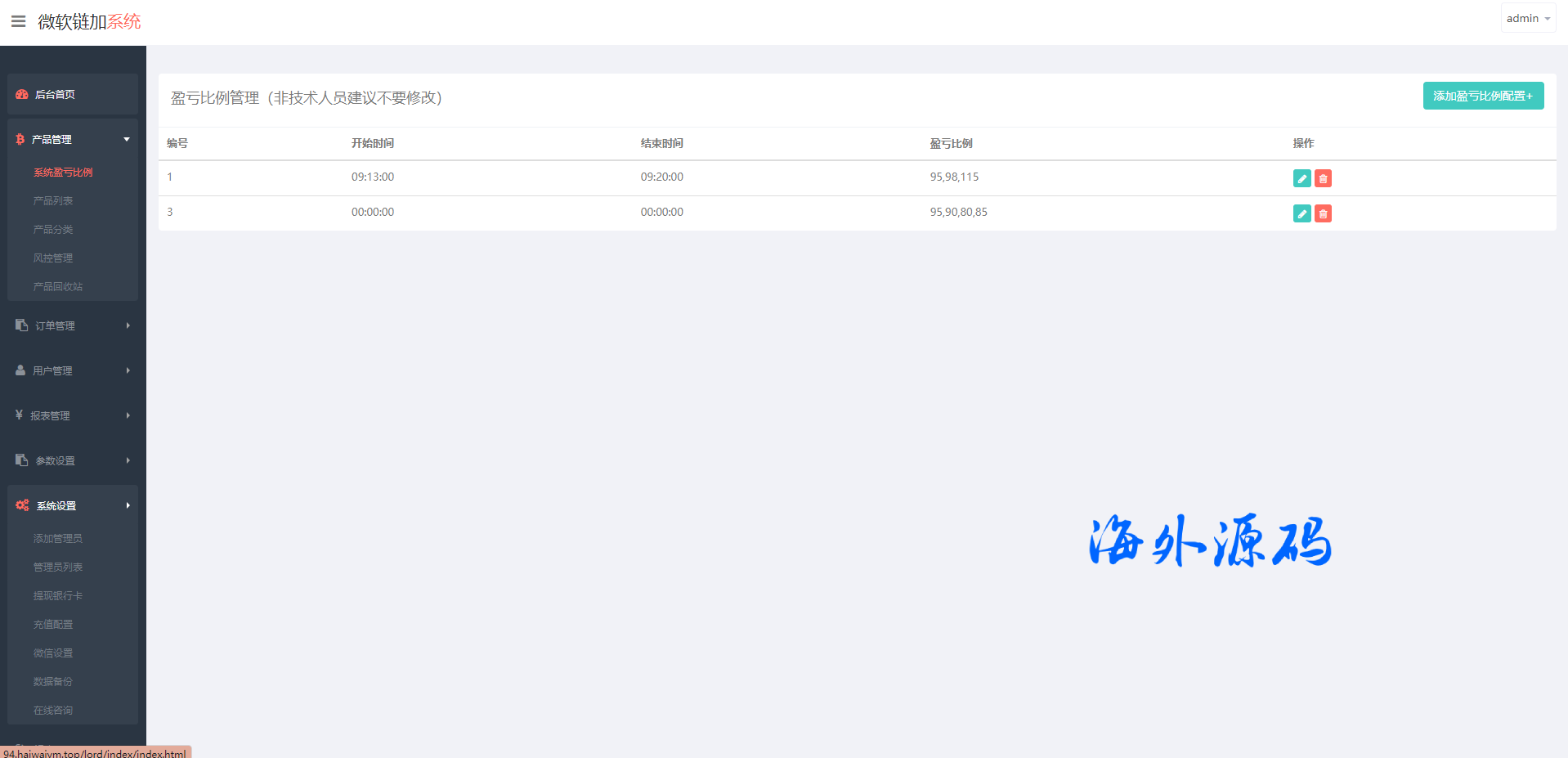Screen dimensions: 1568x758
Task: Select 风控管理 in the sidebar
Action: (53, 258)
